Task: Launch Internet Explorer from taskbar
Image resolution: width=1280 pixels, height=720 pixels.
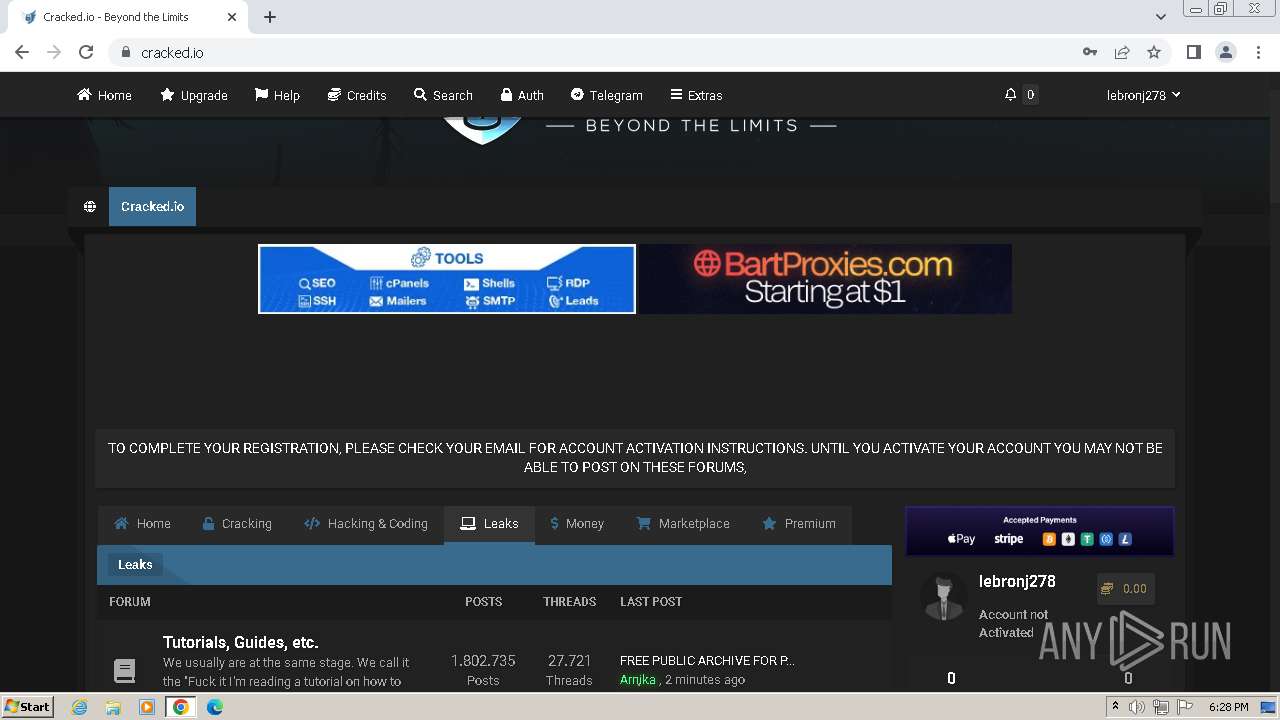Action: (x=79, y=707)
